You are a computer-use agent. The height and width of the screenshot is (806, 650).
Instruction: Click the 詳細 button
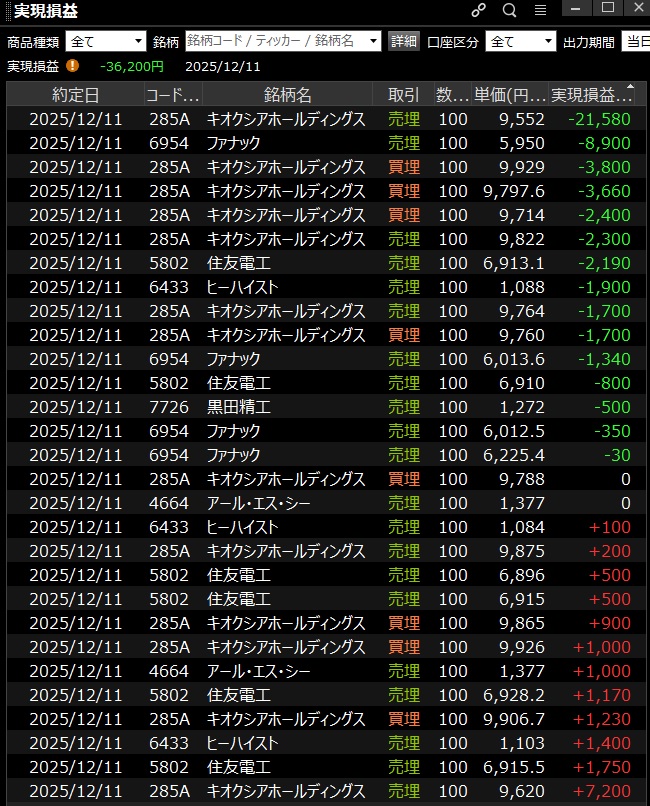(404, 41)
